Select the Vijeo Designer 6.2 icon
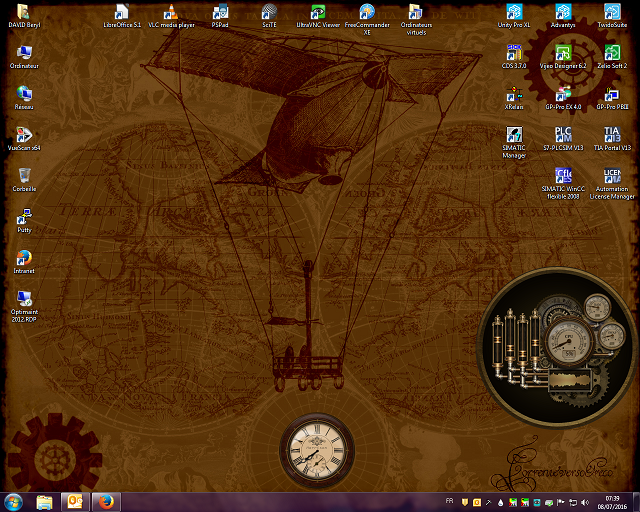 pos(563,53)
